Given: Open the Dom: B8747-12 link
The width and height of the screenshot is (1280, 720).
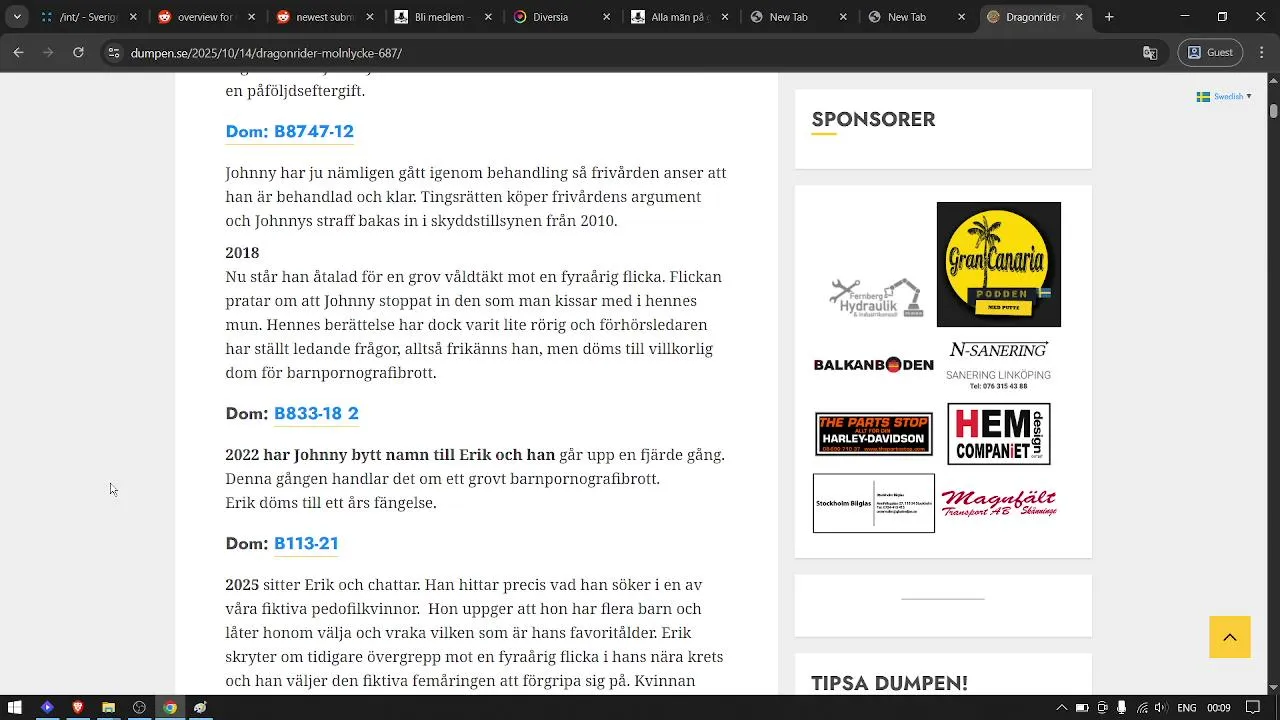Looking at the screenshot, I should coord(289,131).
